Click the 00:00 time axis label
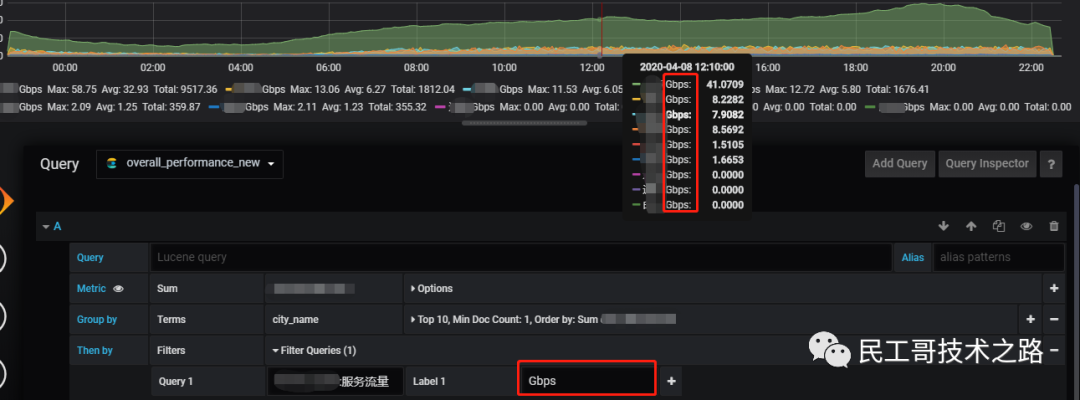This screenshot has height=400, width=1080. coord(65,67)
